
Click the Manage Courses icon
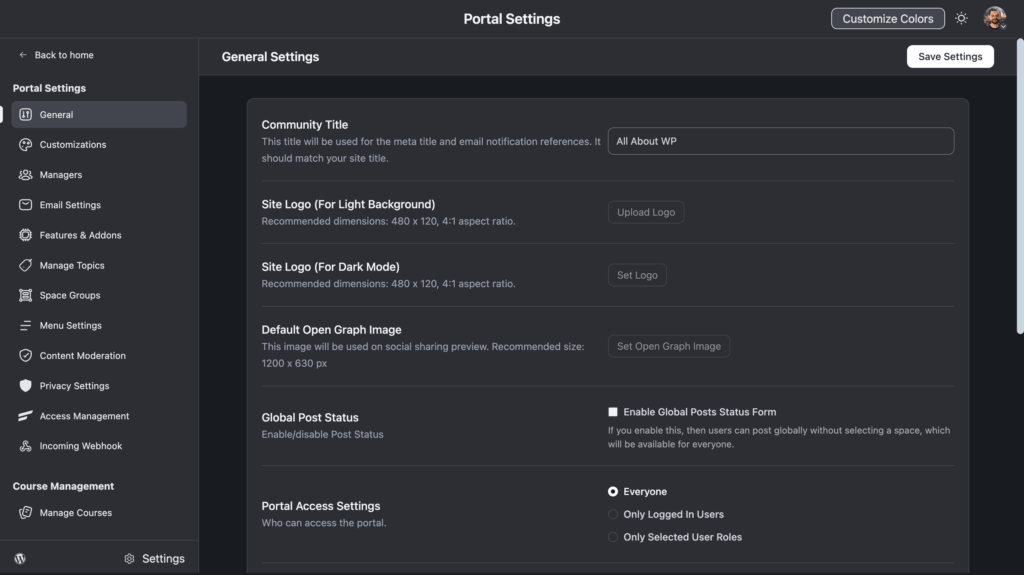[x=25, y=512]
